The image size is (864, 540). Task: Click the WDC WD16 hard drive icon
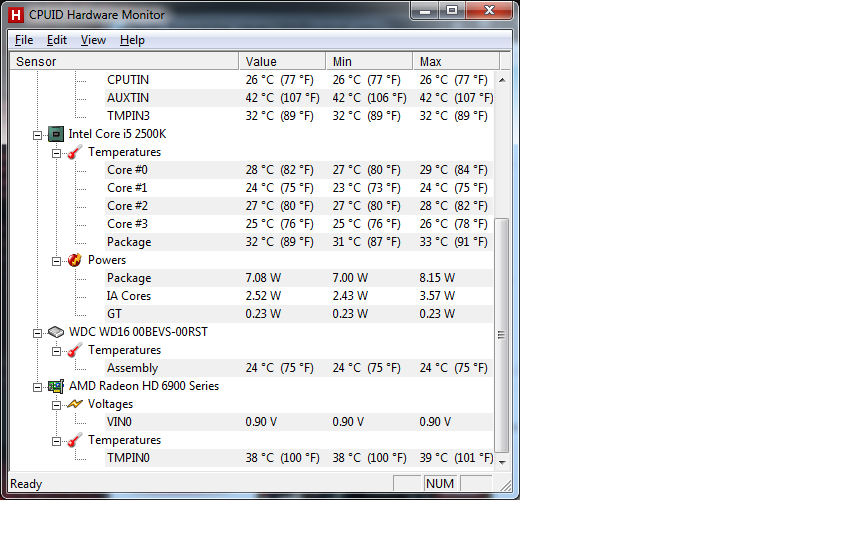click(56, 332)
